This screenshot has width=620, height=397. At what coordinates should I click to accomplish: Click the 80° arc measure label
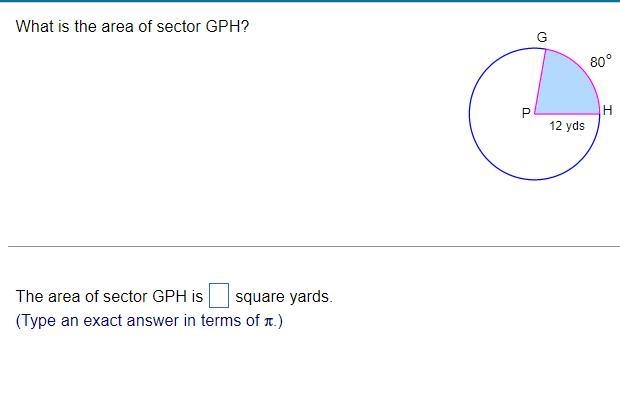point(601,61)
